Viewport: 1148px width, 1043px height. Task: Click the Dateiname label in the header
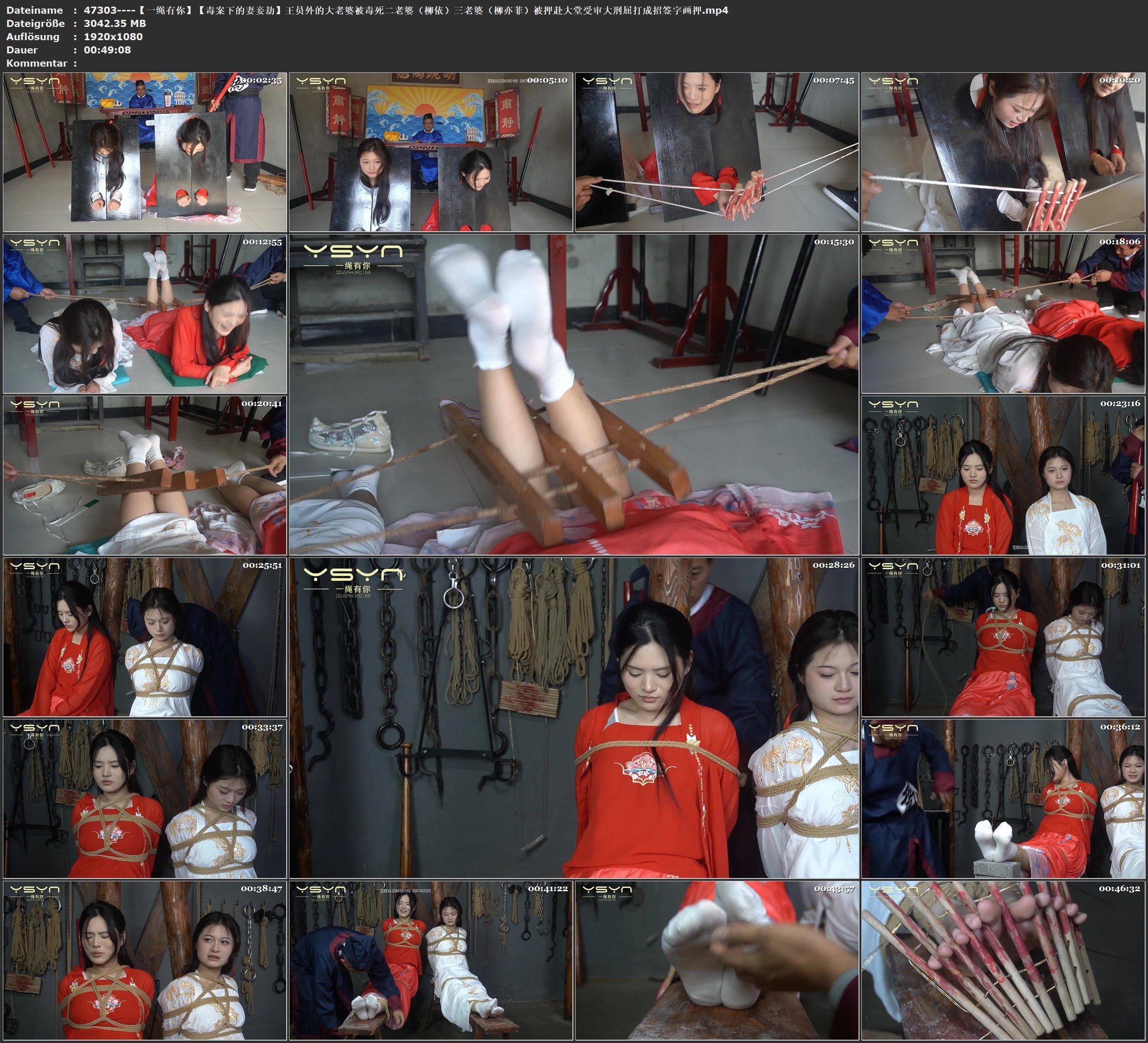[34, 10]
